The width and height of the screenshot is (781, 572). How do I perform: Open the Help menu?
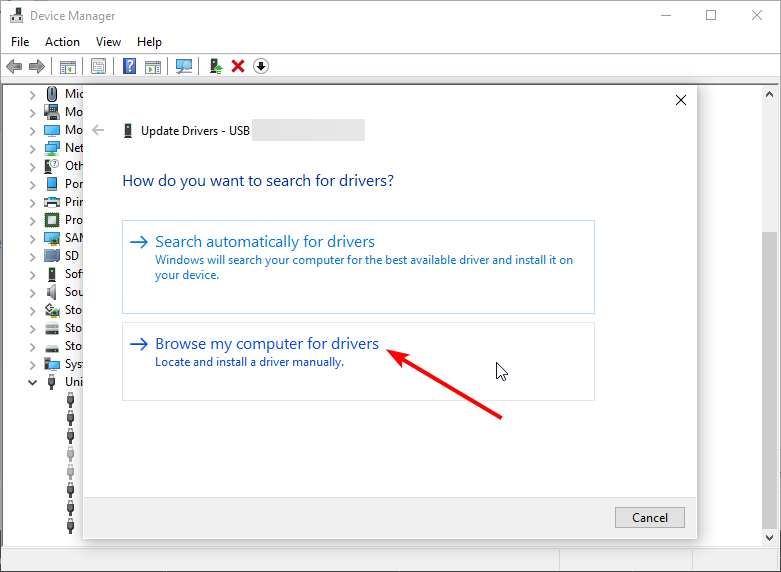click(149, 42)
